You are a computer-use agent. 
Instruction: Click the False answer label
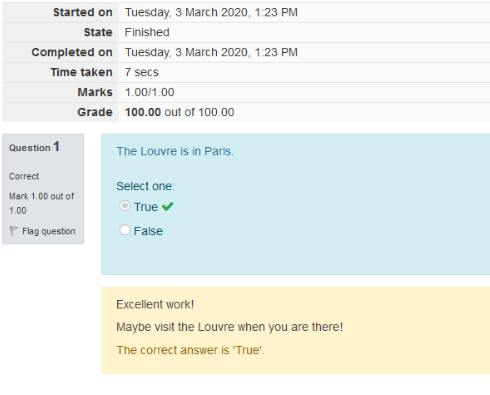pyautogui.click(x=148, y=231)
